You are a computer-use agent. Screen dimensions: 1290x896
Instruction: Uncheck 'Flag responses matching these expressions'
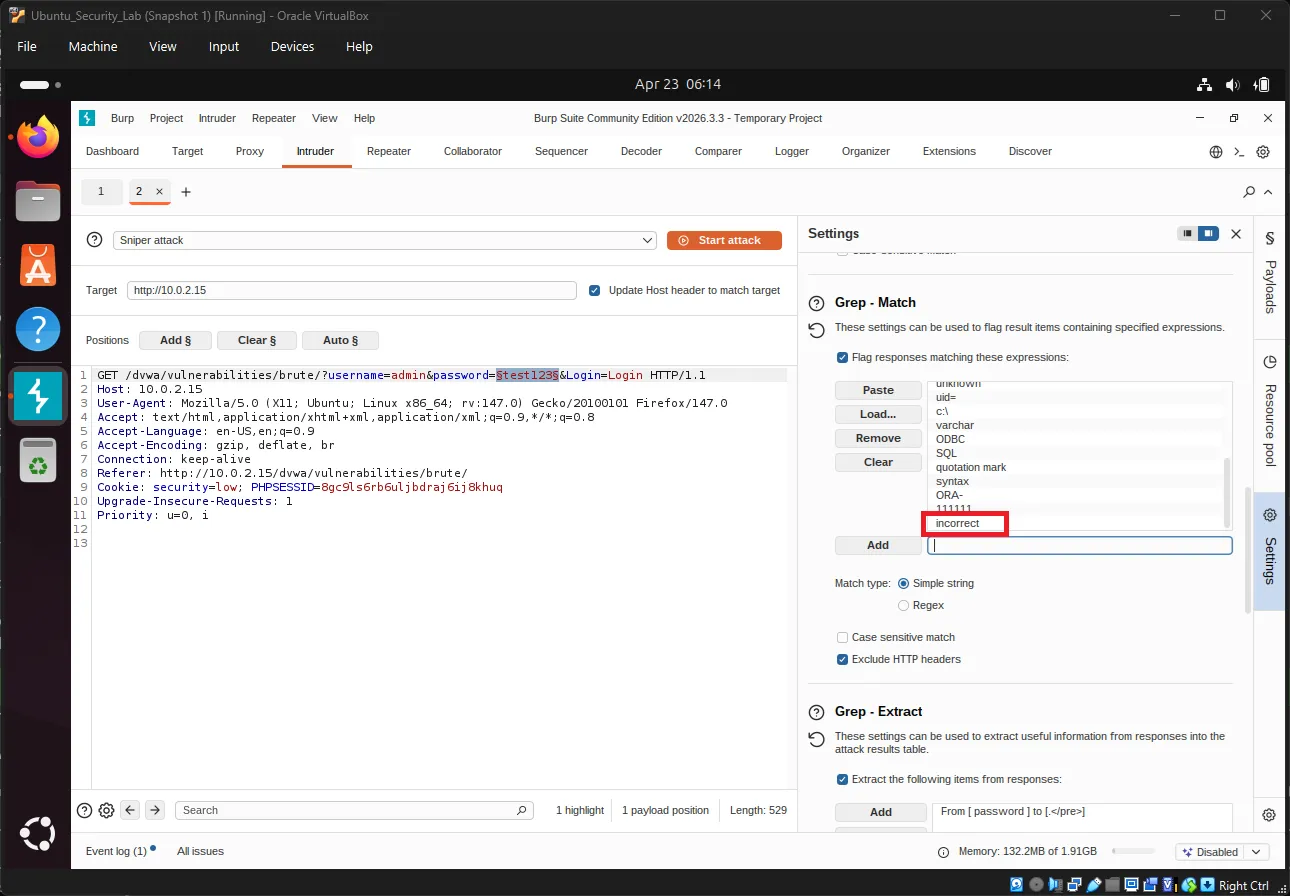coord(842,357)
